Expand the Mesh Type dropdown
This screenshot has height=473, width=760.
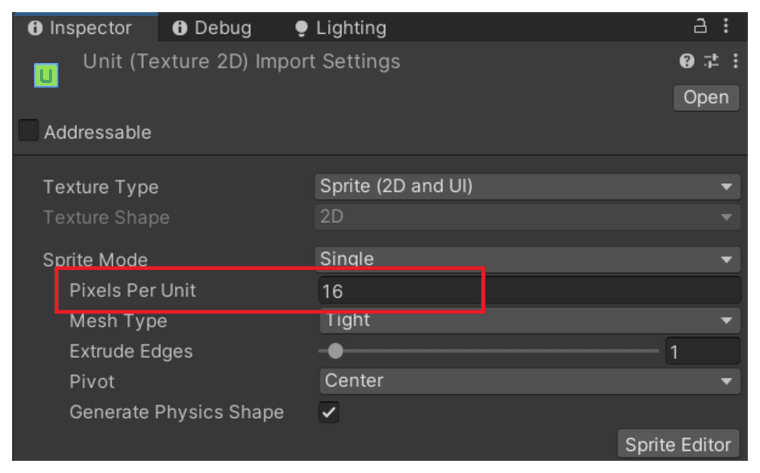[530, 320]
